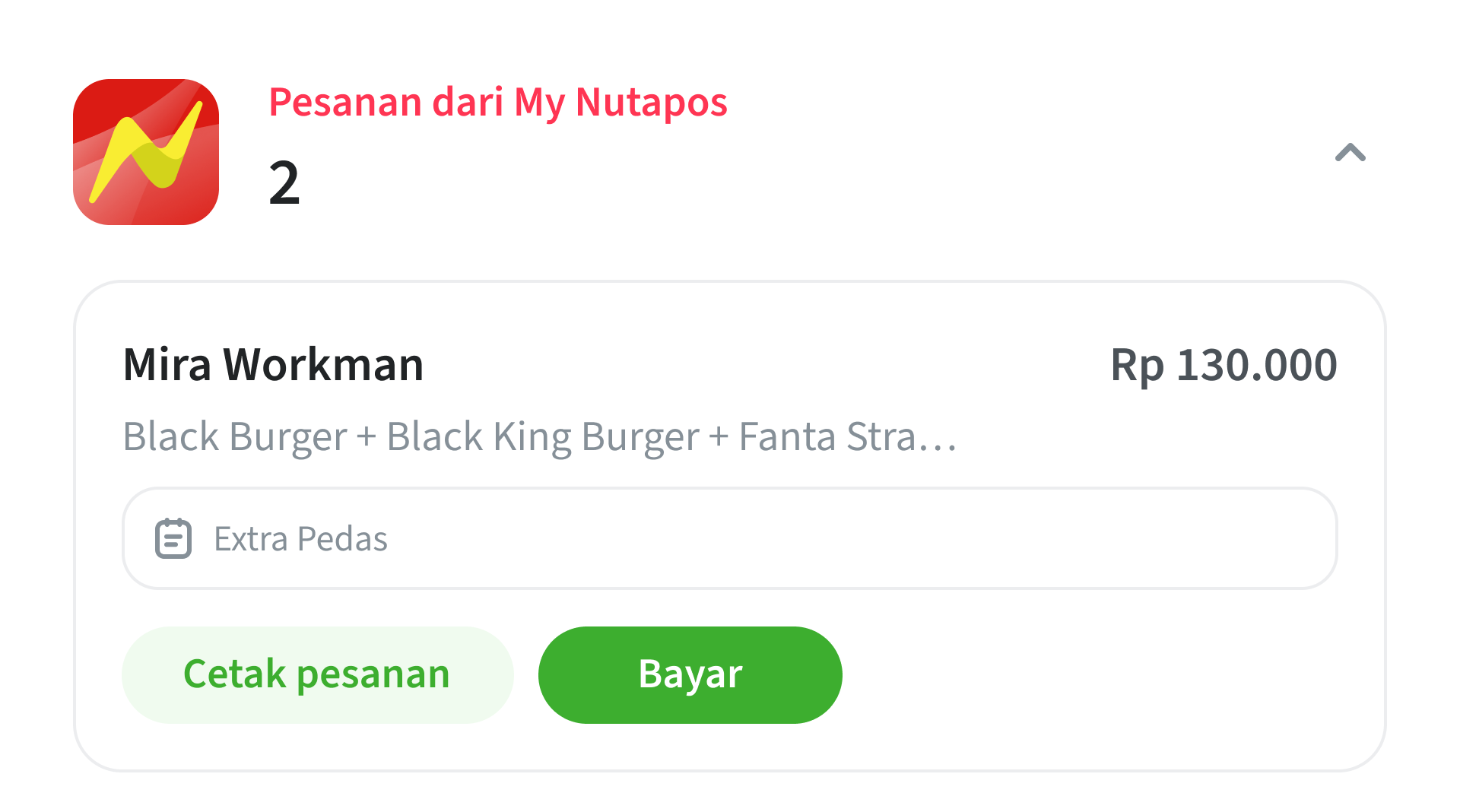Click the Rp 130.000 total amount
Screen dimensions: 1460x812
tap(1224, 365)
